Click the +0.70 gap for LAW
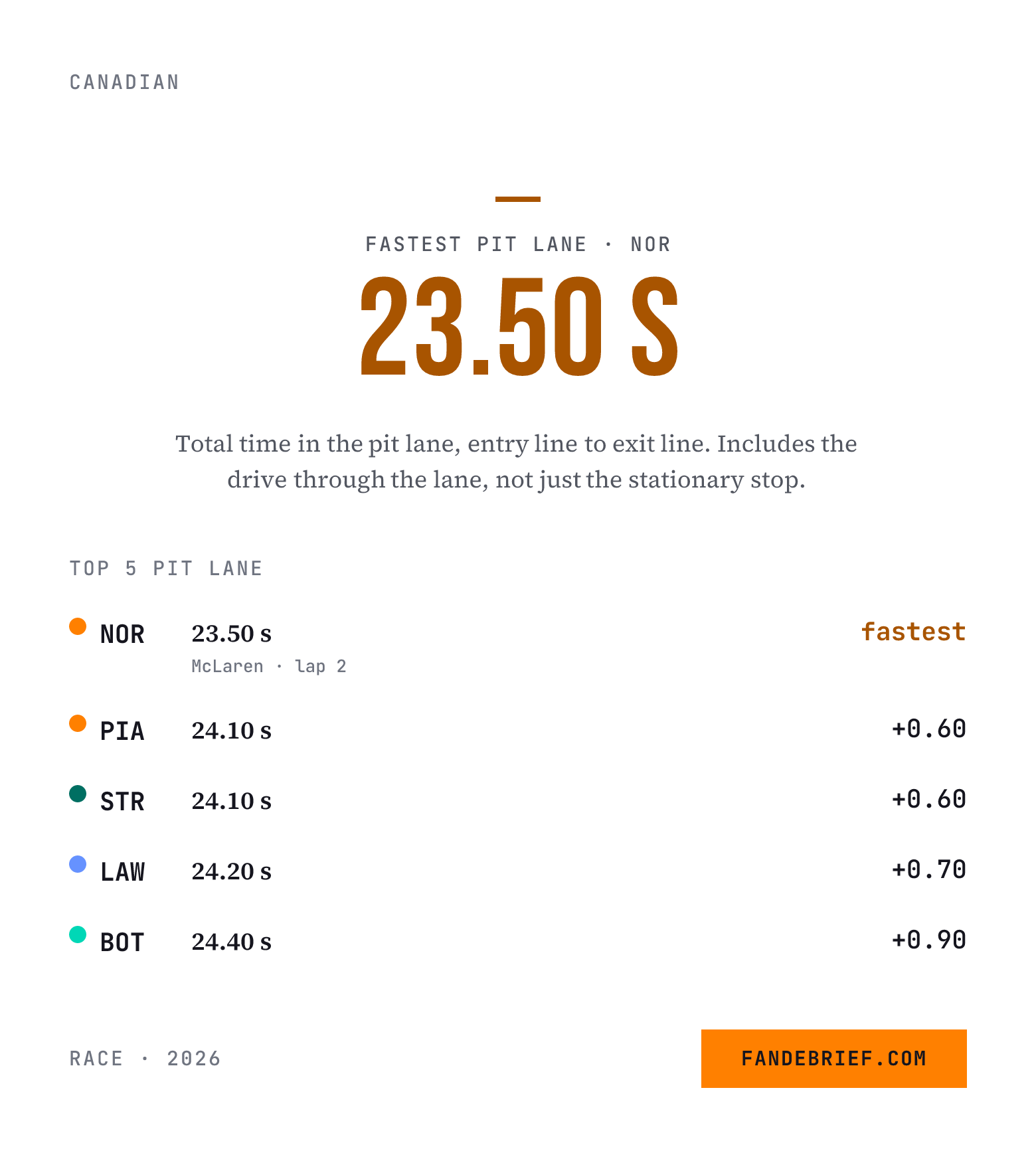 click(x=928, y=869)
